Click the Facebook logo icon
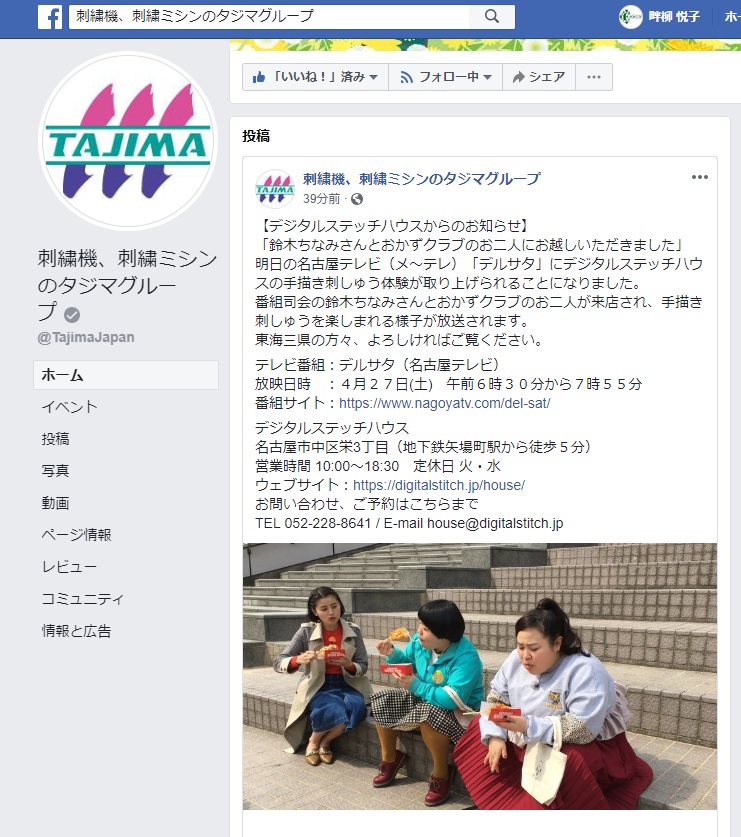Image resolution: width=741 pixels, height=837 pixels. click(x=50, y=17)
